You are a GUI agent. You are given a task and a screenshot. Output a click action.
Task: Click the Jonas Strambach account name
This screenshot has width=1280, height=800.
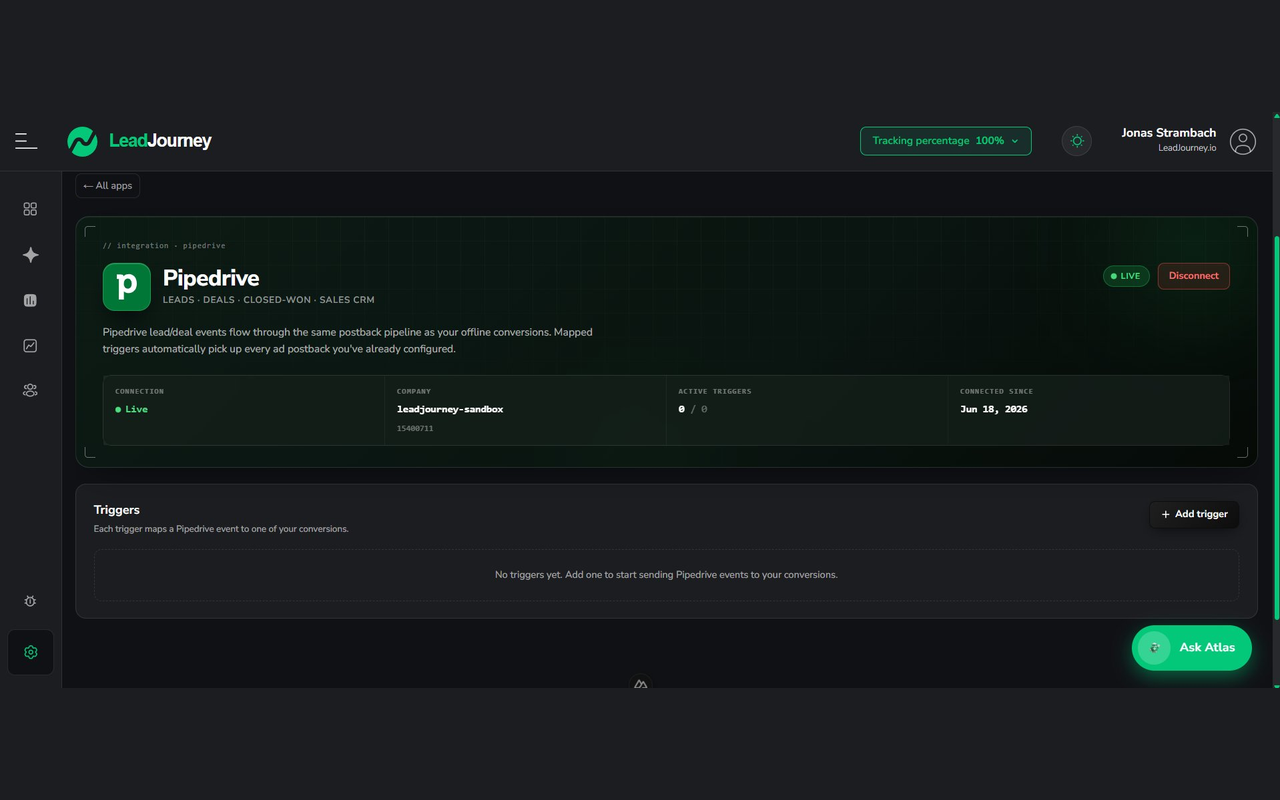[x=1168, y=133]
